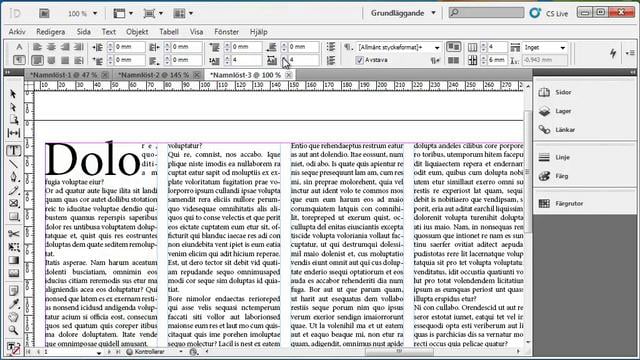
Task: Open the page number dropdown in status bar
Action: coord(99,352)
